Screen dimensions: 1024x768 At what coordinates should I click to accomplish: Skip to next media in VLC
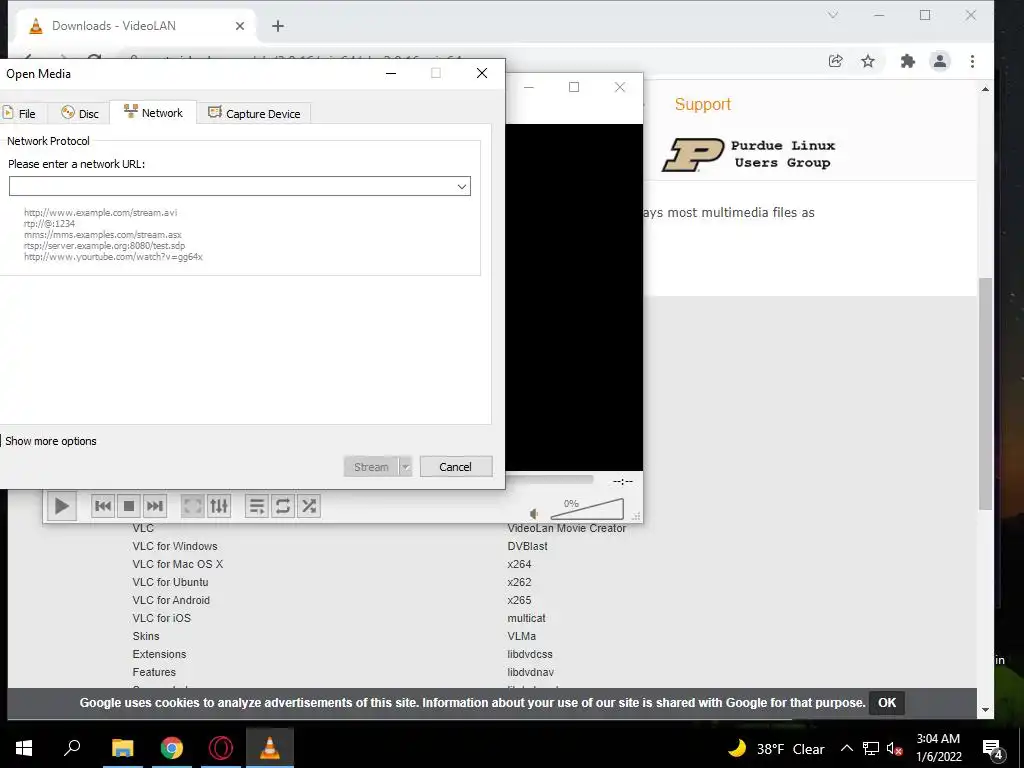(x=155, y=506)
